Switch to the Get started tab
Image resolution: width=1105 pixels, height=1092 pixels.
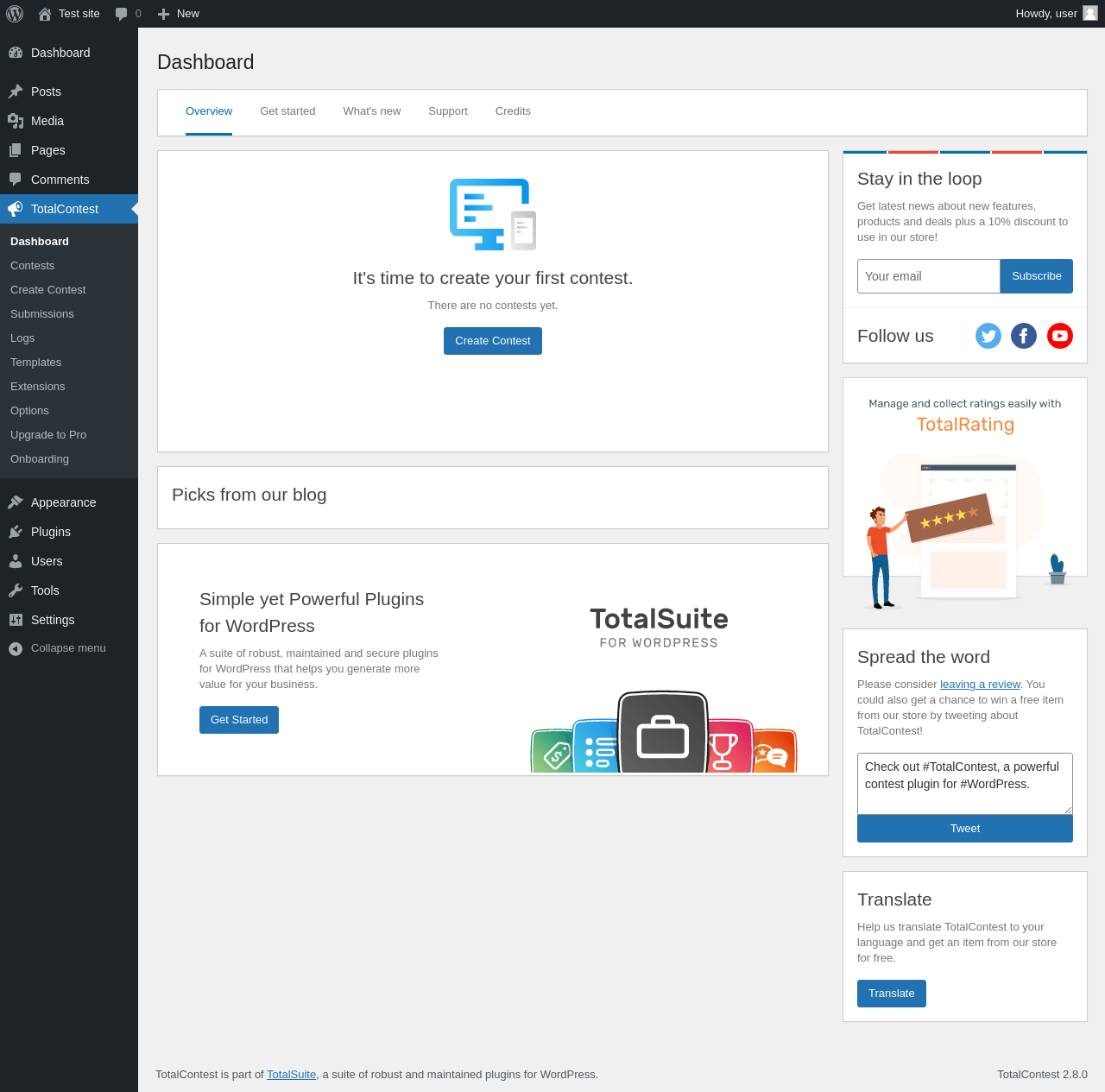click(287, 111)
